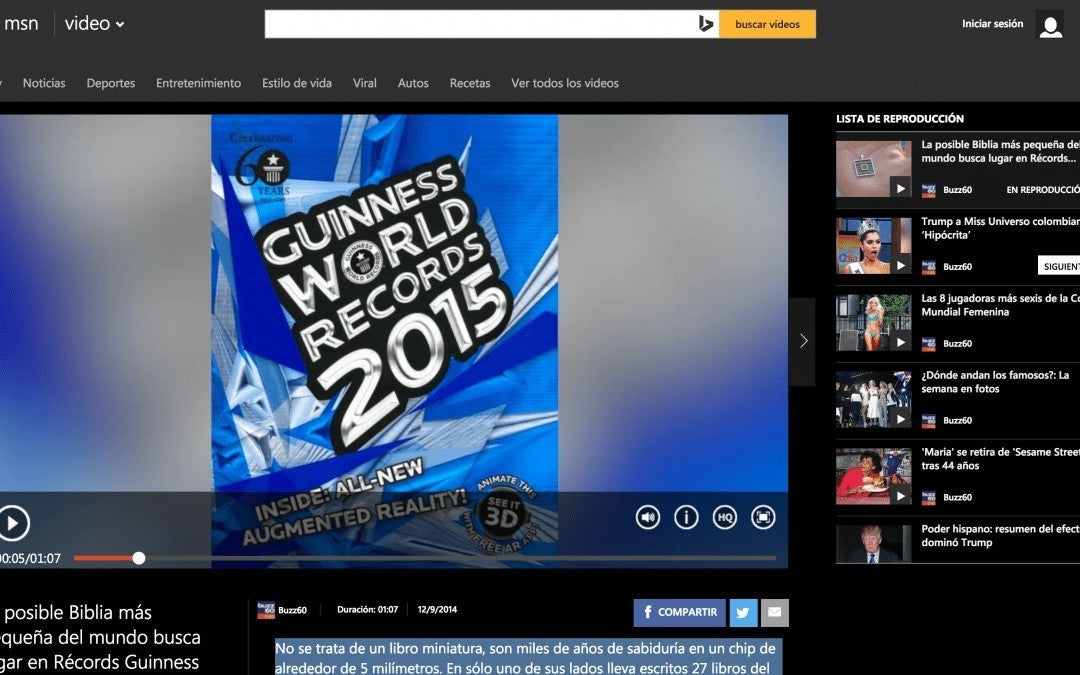Share the video on Twitter
Screen dimensions: 1080x675
[743, 612]
